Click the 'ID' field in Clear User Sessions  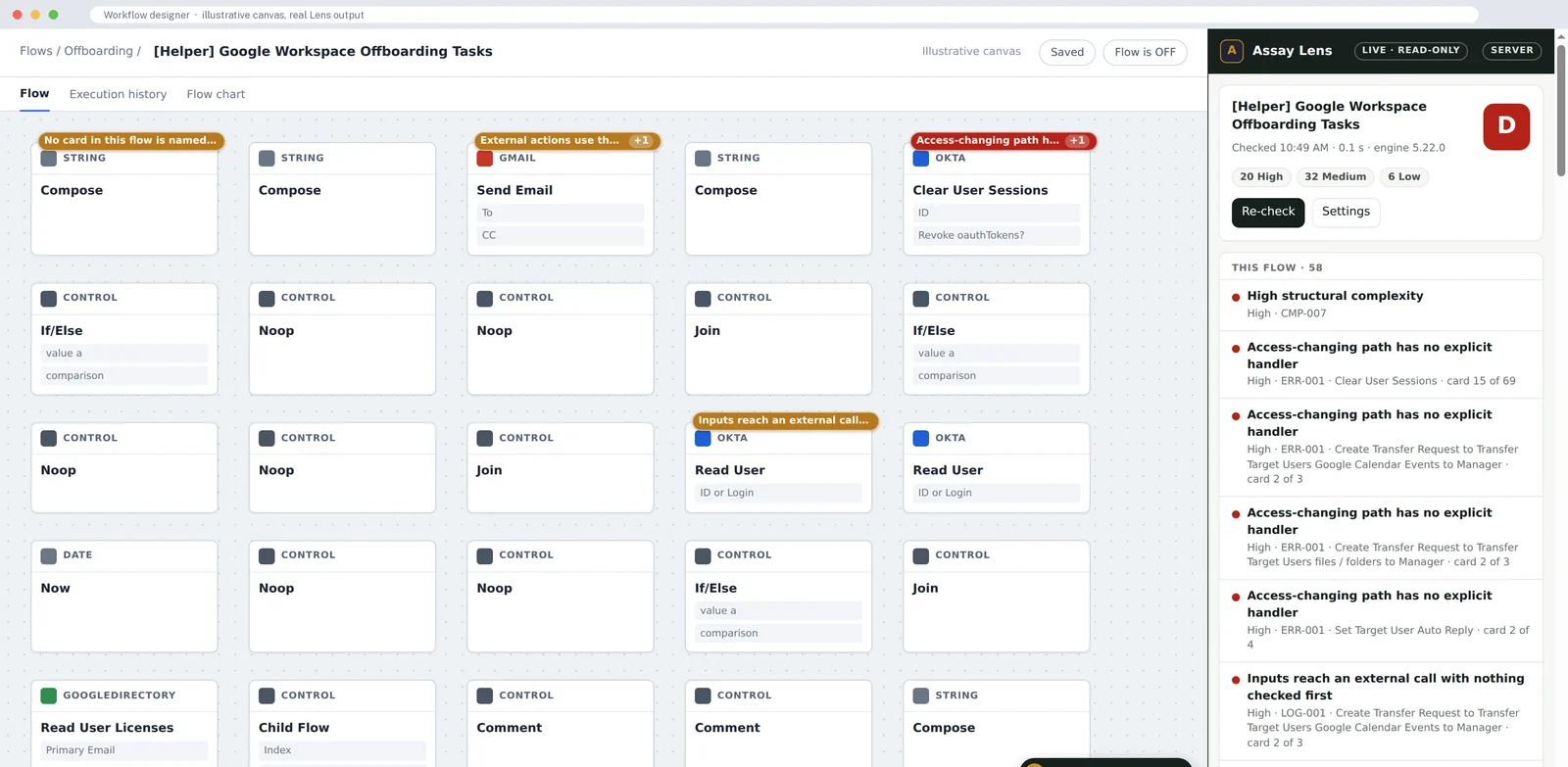[x=997, y=214]
